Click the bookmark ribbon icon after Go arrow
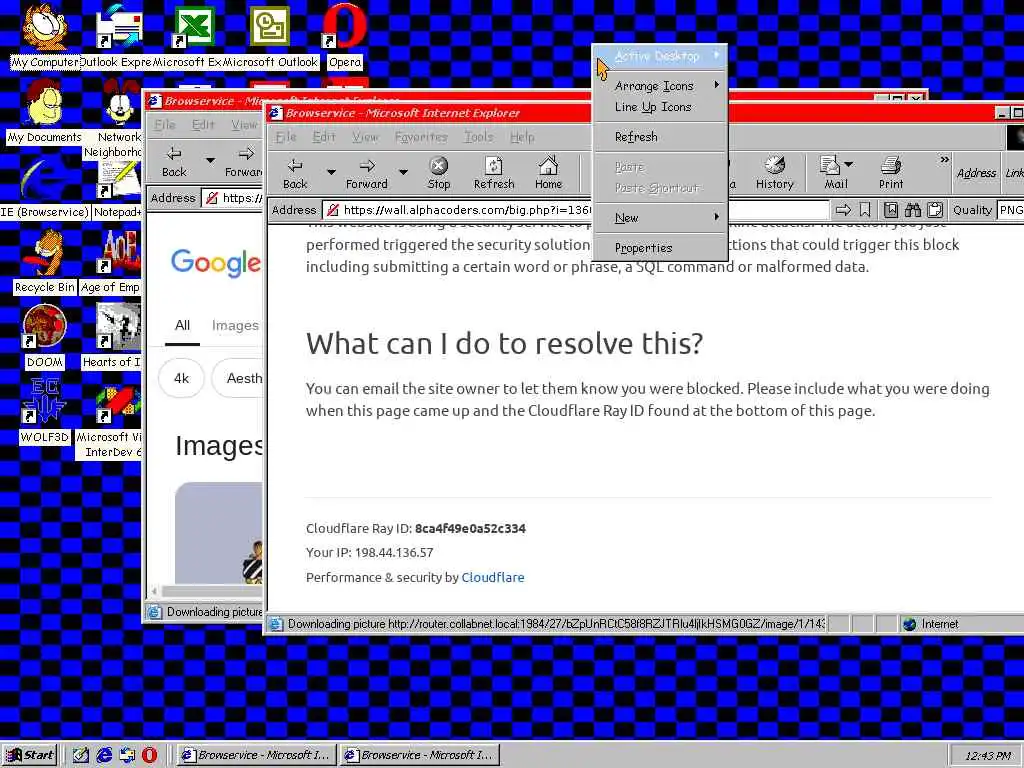 865,210
